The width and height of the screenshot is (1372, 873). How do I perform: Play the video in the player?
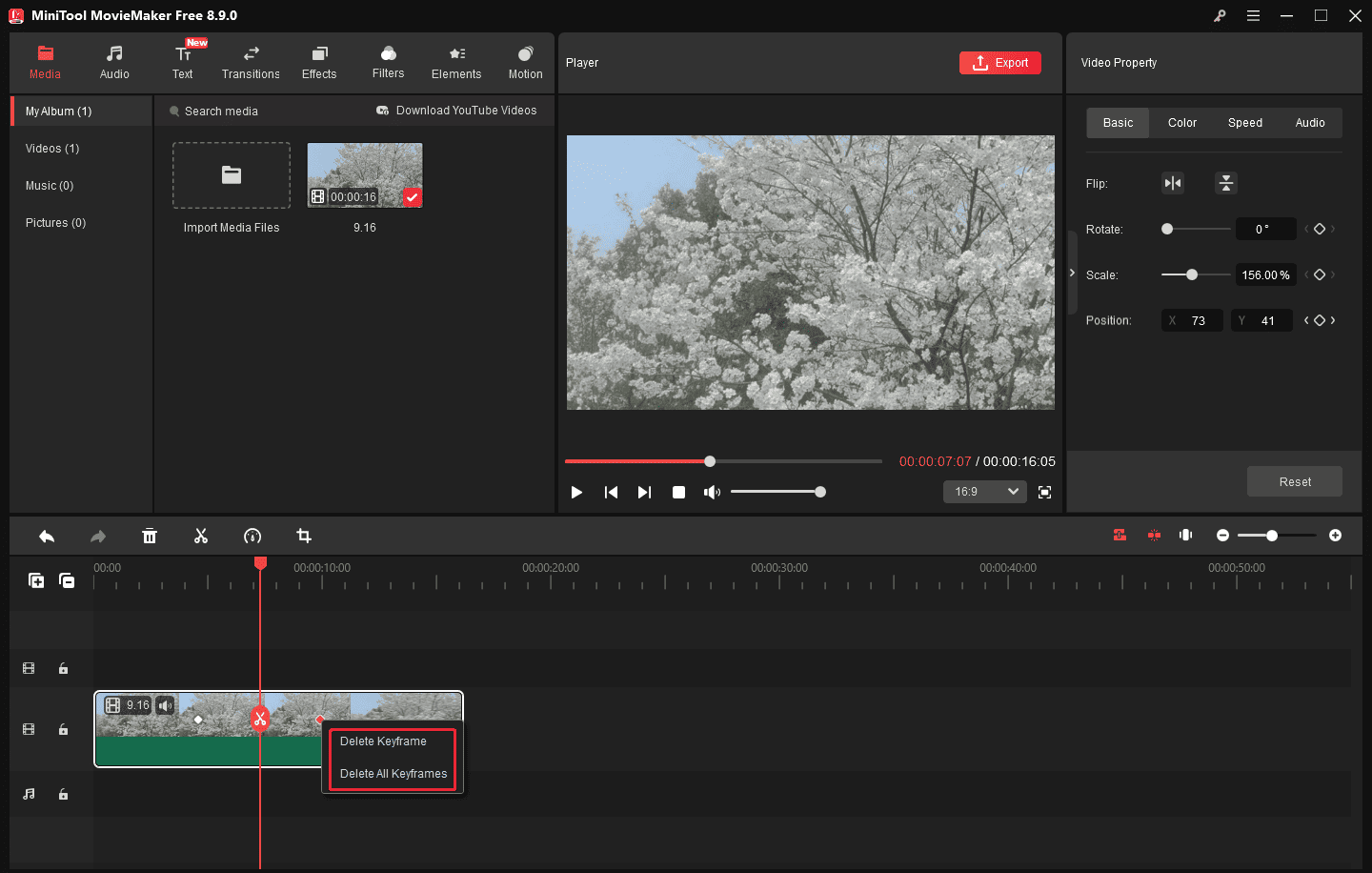tap(576, 492)
